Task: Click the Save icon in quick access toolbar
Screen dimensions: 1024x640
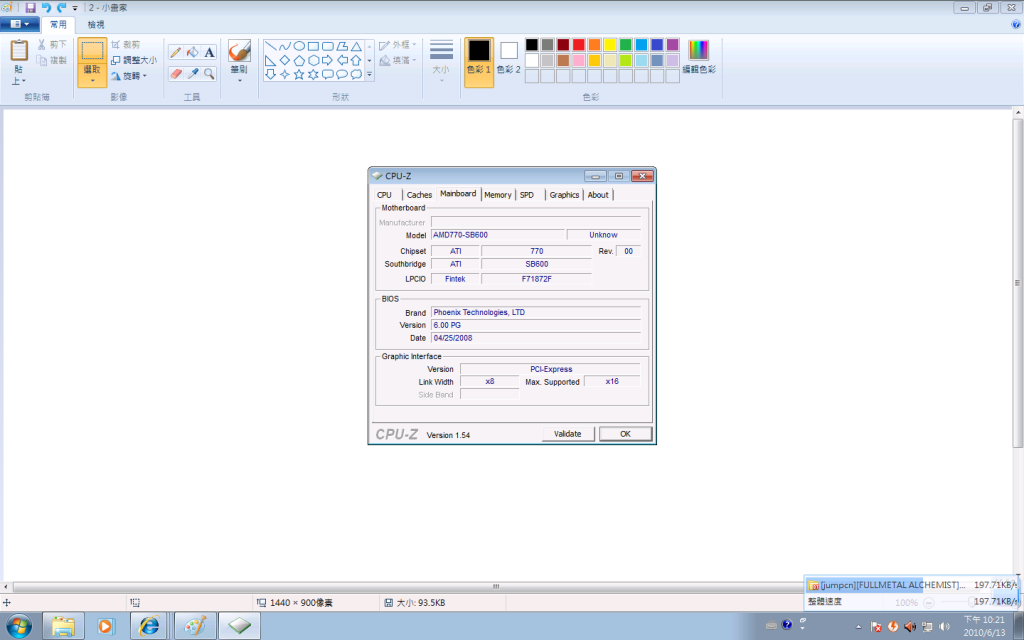Action: 31,8
